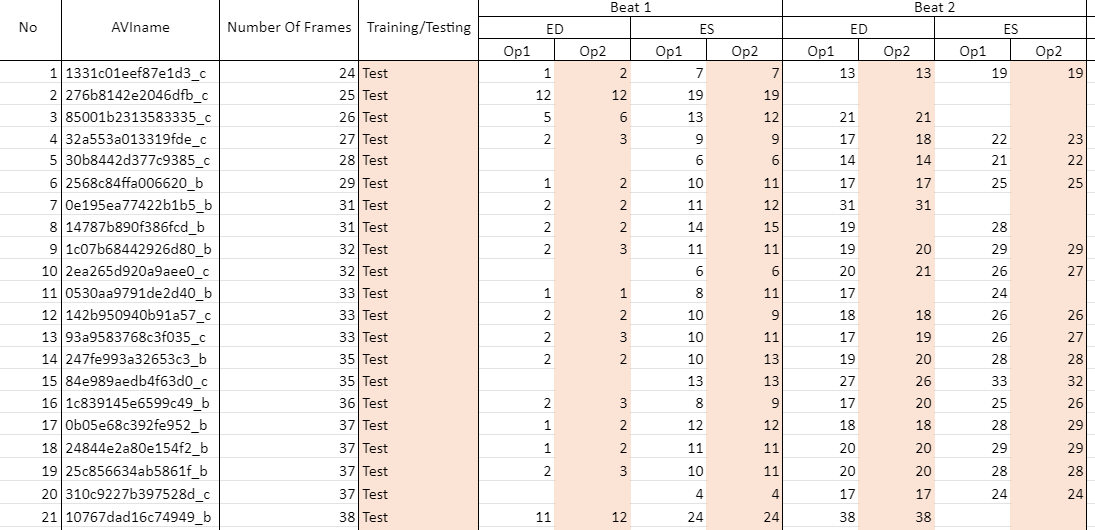Click the 10767dad16c74949_b AVIname cell
The height and width of the screenshot is (530, 1095).
tap(136, 517)
